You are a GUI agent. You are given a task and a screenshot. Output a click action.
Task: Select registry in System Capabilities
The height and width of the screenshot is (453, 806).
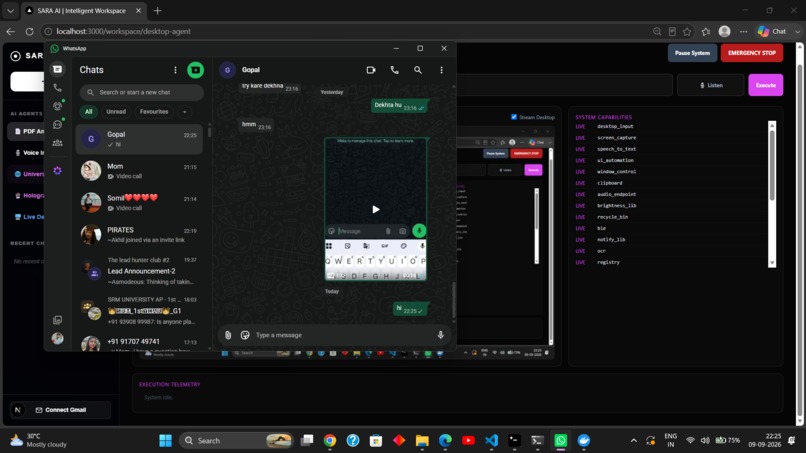(608, 262)
